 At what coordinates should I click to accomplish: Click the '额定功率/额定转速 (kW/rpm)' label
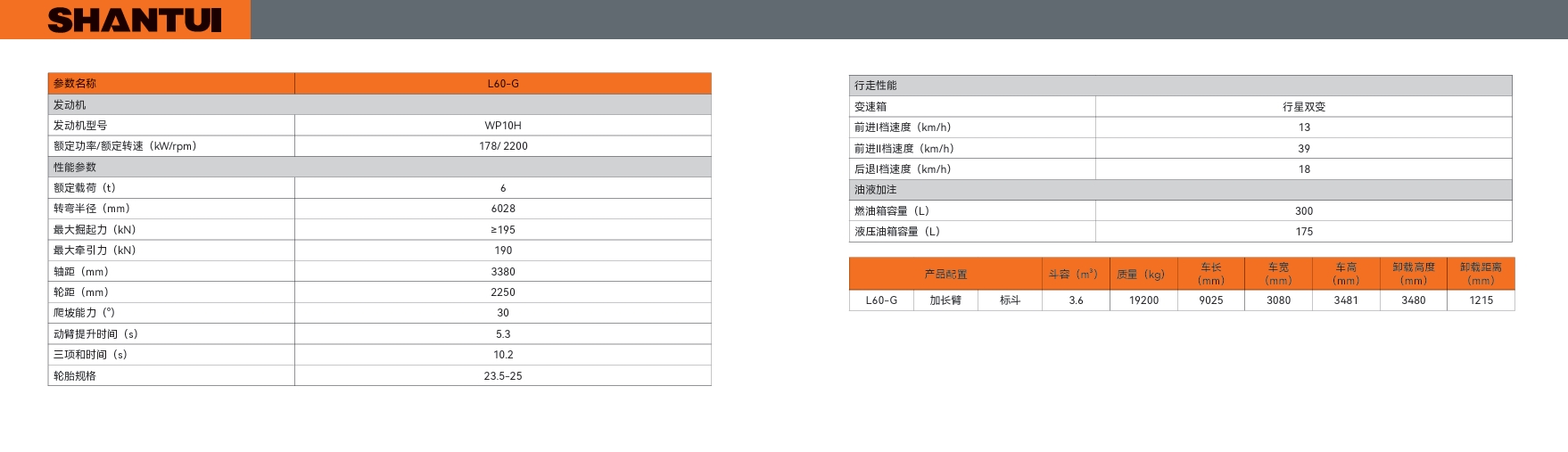(125, 146)
